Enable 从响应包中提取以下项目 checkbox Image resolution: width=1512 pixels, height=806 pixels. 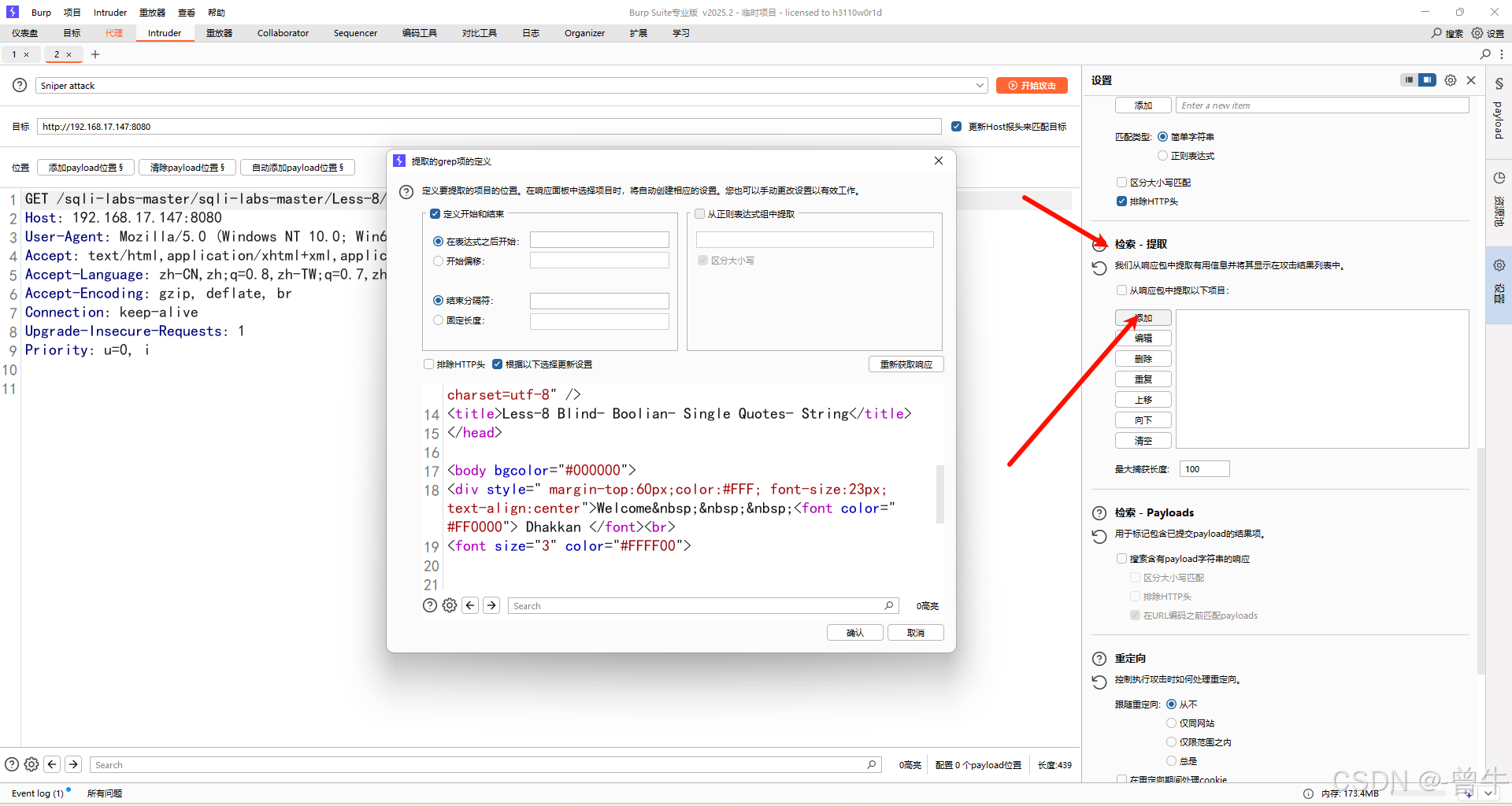pyautogui.click(x=1121, y=290)
